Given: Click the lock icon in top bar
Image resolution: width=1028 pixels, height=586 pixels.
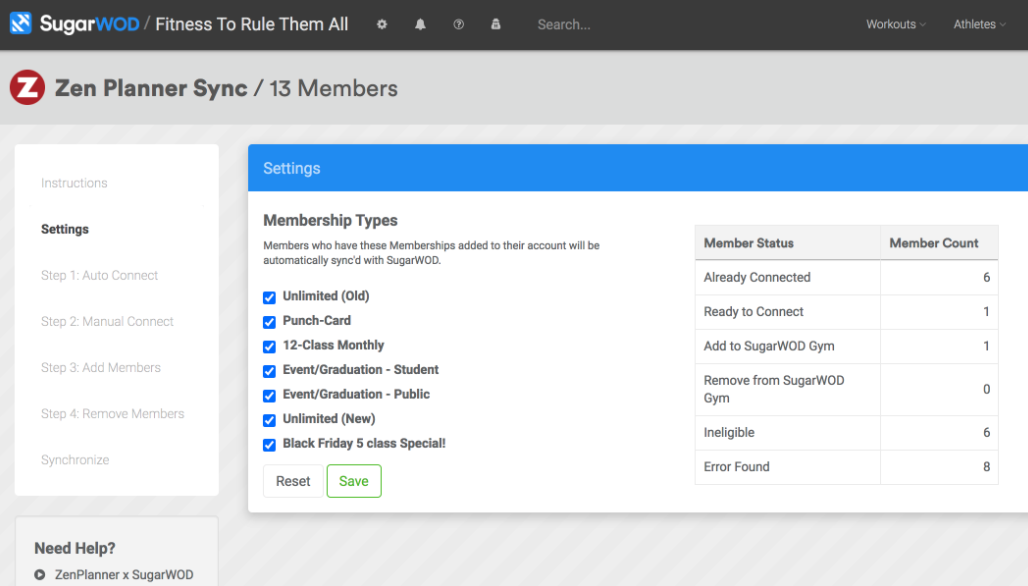Looking at the screenshot, I should tap(496, 24).
